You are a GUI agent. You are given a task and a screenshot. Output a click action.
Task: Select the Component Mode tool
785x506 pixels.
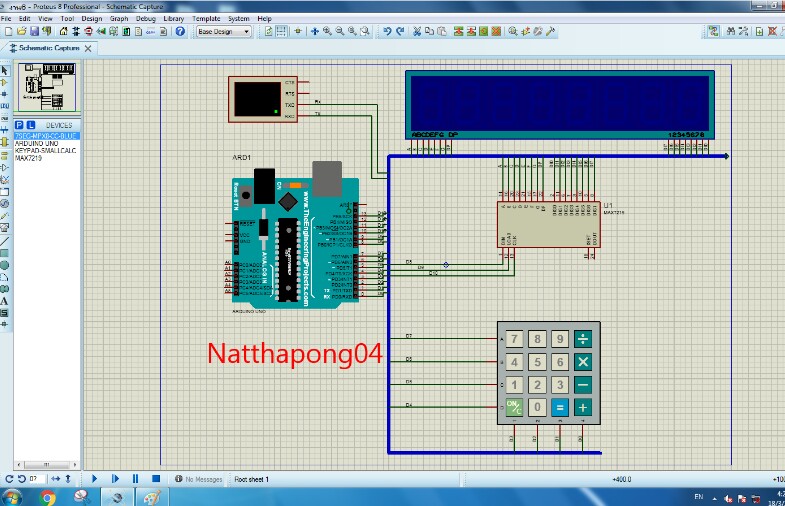(x=5, y=83)
